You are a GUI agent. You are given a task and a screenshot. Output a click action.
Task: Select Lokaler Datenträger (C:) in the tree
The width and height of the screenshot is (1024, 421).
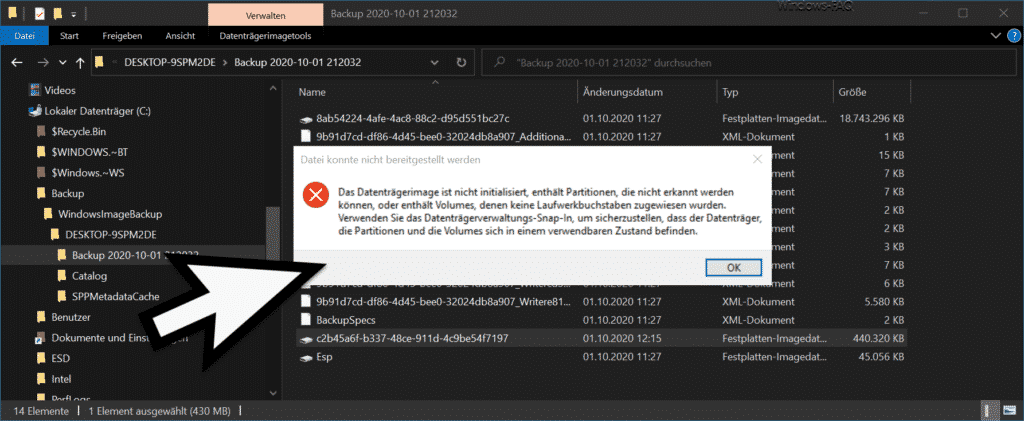pyautogui.click(x=98, y=111)
